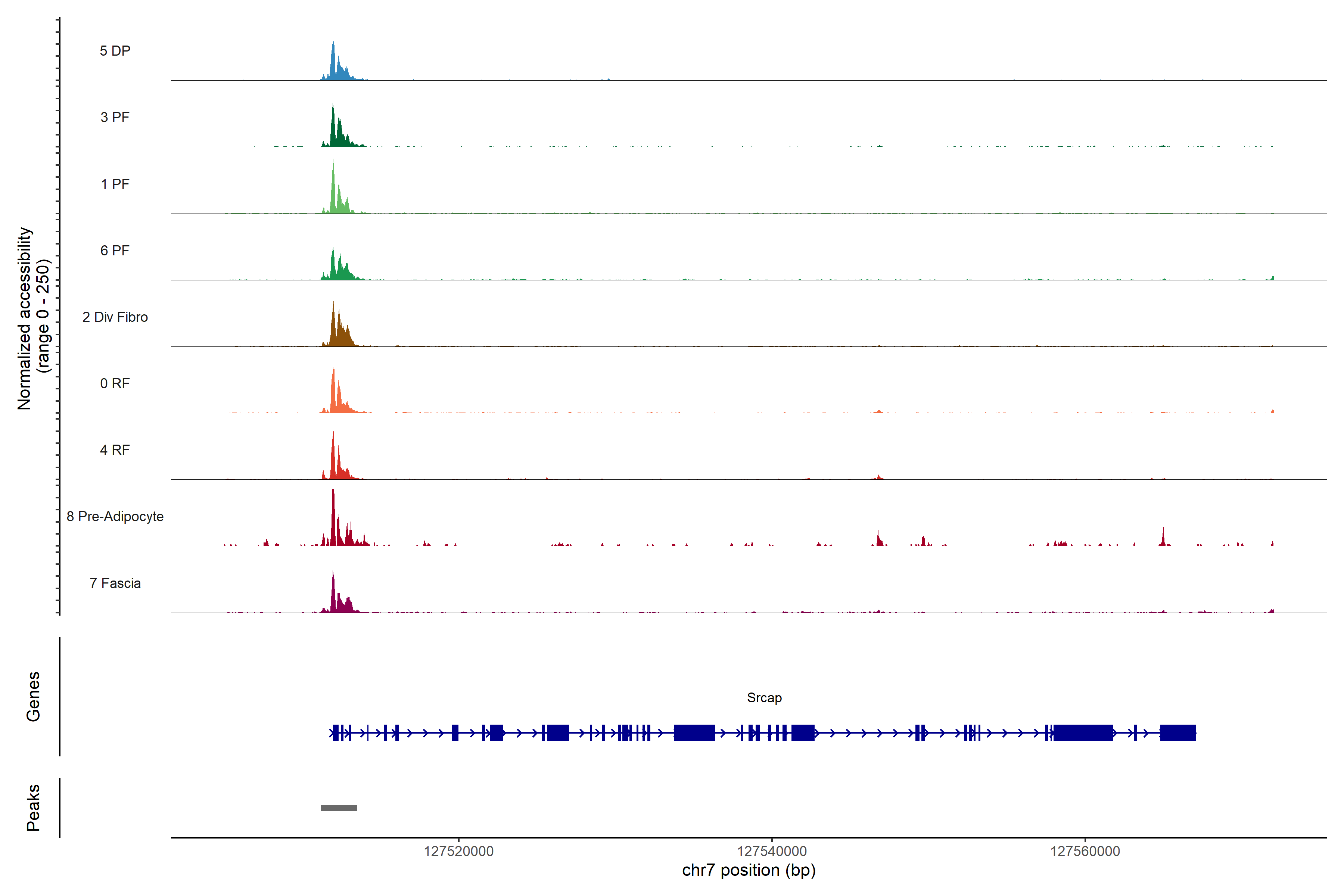Click the gray peak bar
This screenshot has width=1344, height=896.
pyautogui.click(x=339, y=808)
